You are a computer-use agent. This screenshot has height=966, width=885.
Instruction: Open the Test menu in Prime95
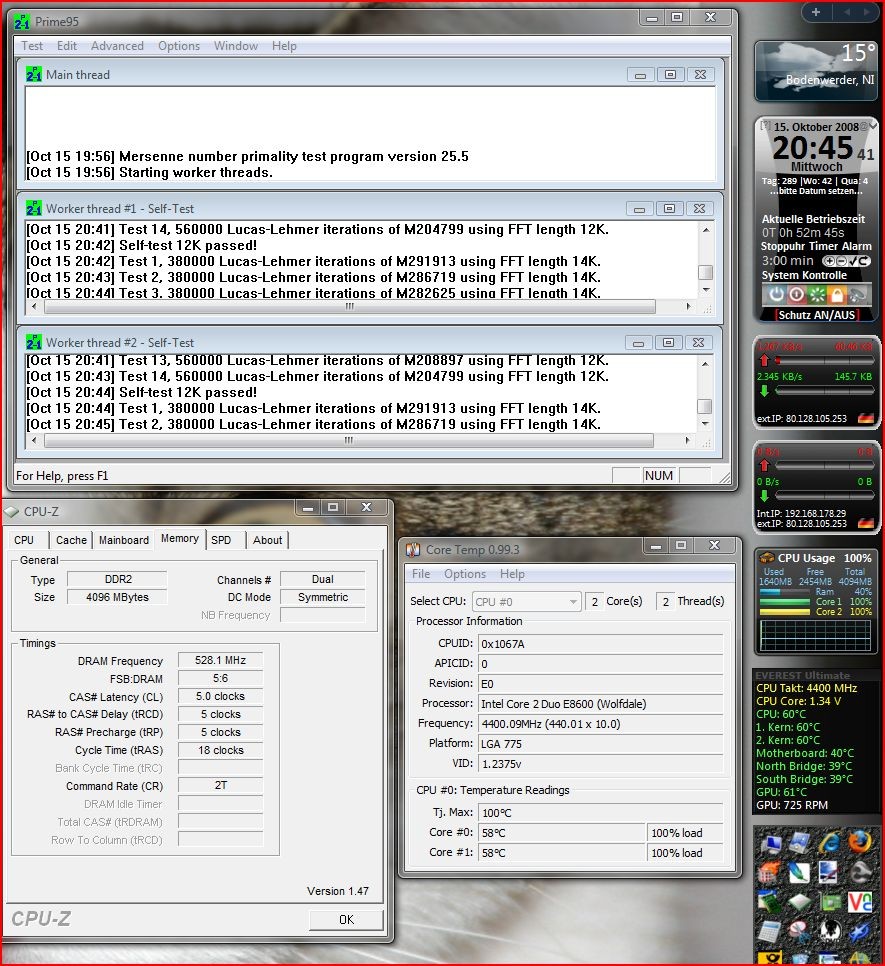coord(32,46)
